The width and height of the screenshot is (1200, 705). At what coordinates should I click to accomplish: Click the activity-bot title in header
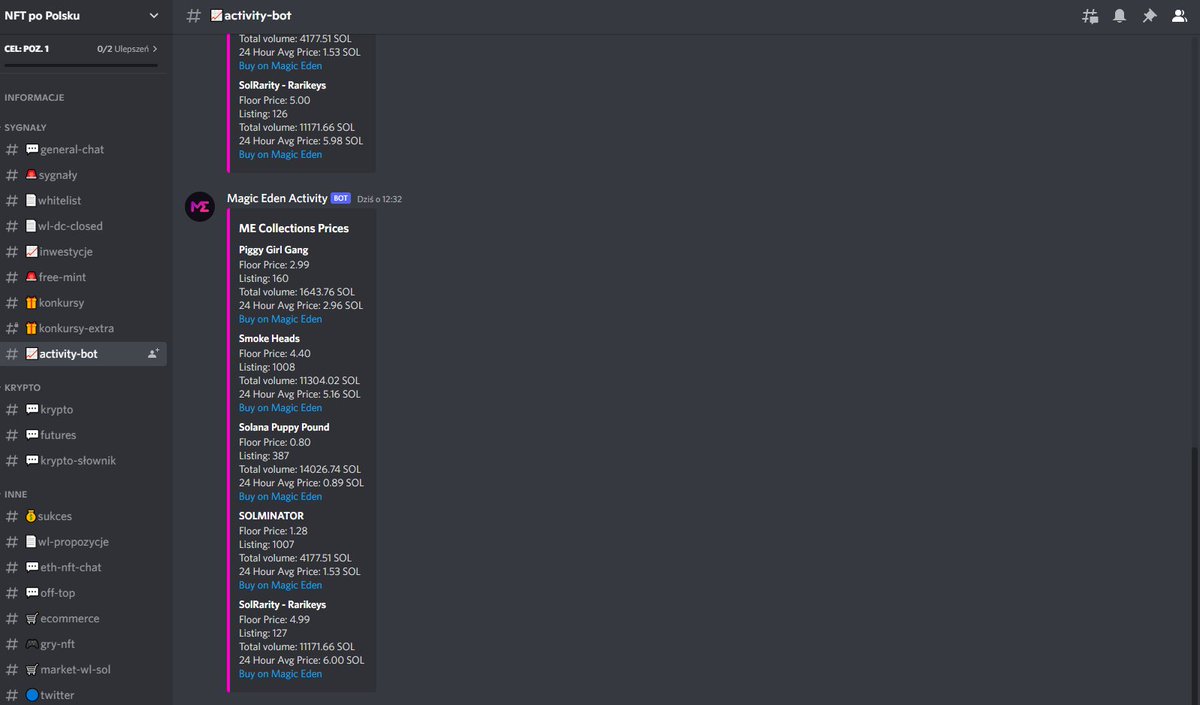click(x=252, y=16)
